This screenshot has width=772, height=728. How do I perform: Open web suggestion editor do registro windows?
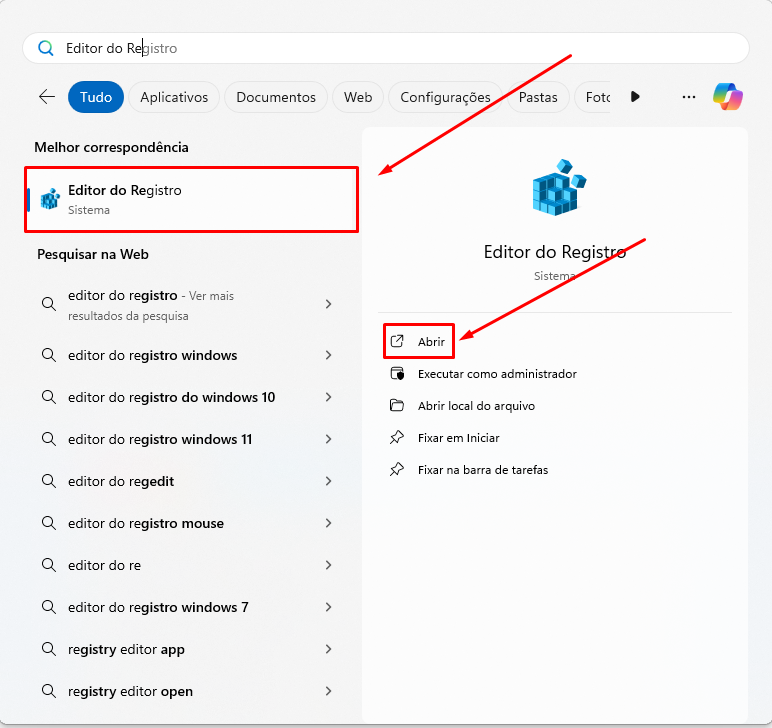pos(189,355)
